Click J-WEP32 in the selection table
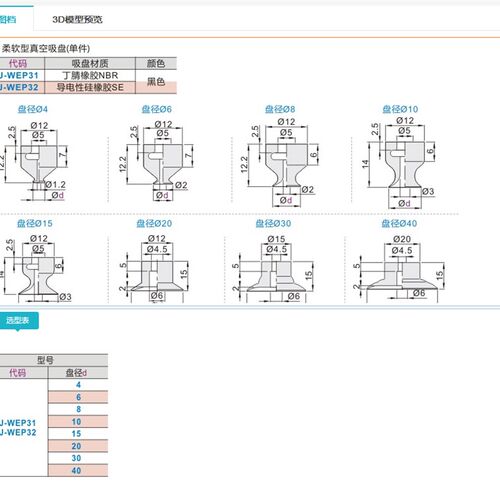This screenshot has width=500, height=500. (x=18, y=432)
